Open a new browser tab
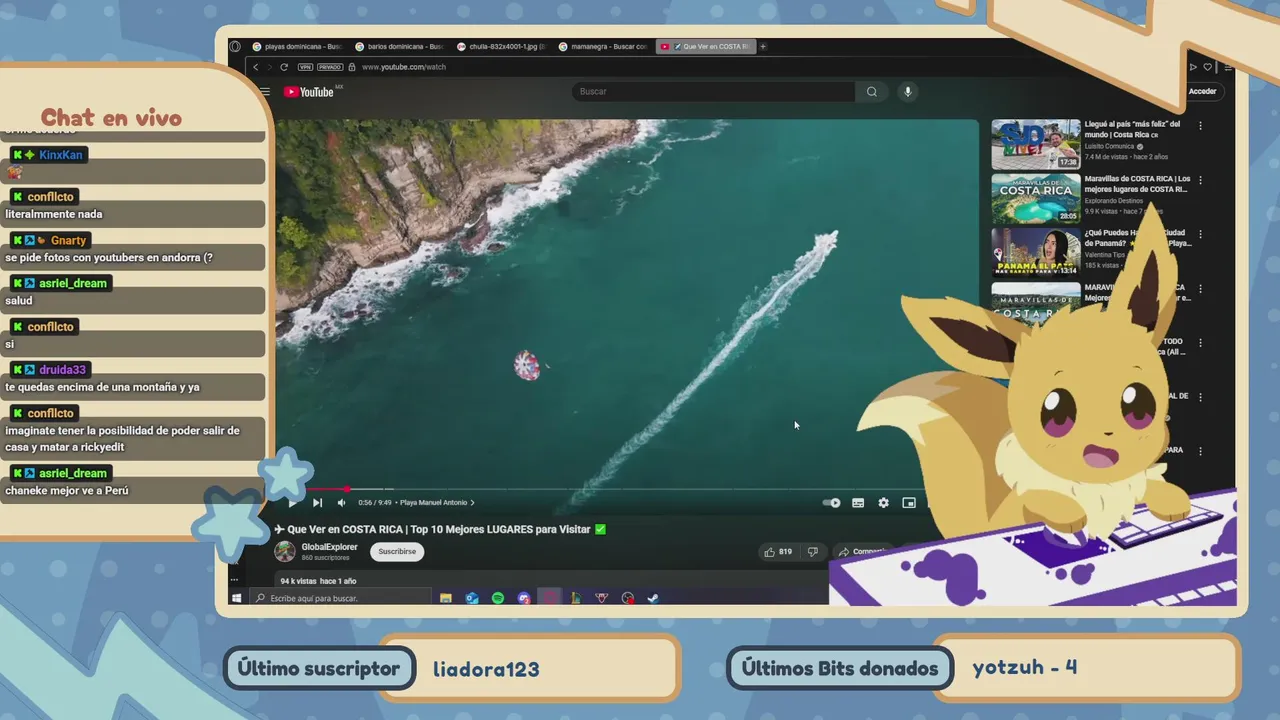Viewport: 1280px width, 720px height. point(763,46)
